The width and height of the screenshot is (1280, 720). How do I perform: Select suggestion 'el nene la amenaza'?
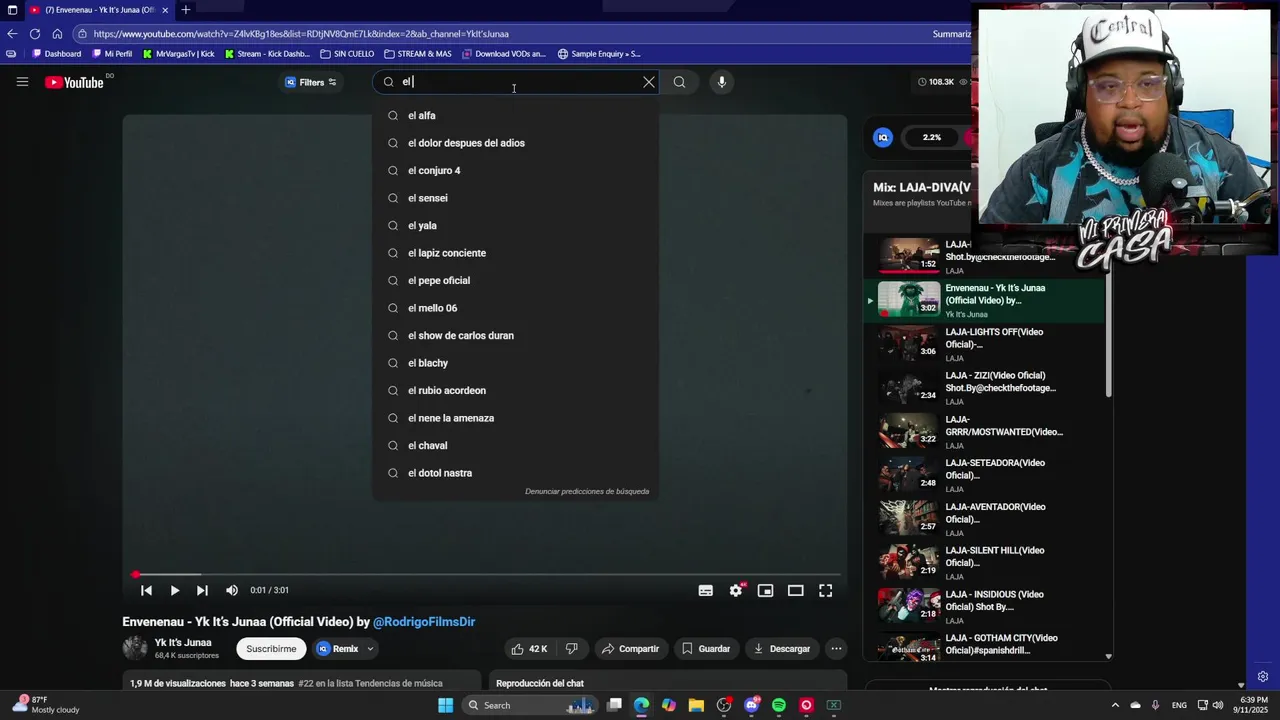[x=515, y=418]
